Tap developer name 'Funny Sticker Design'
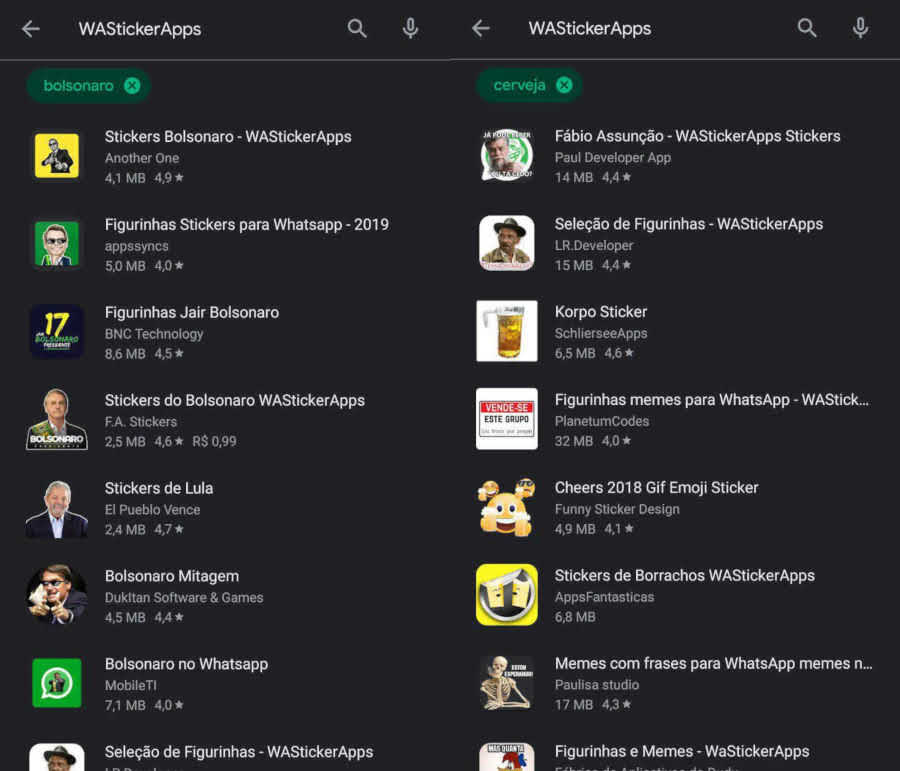The width and height of the screenshot is (900, 771). coord(617,509)
